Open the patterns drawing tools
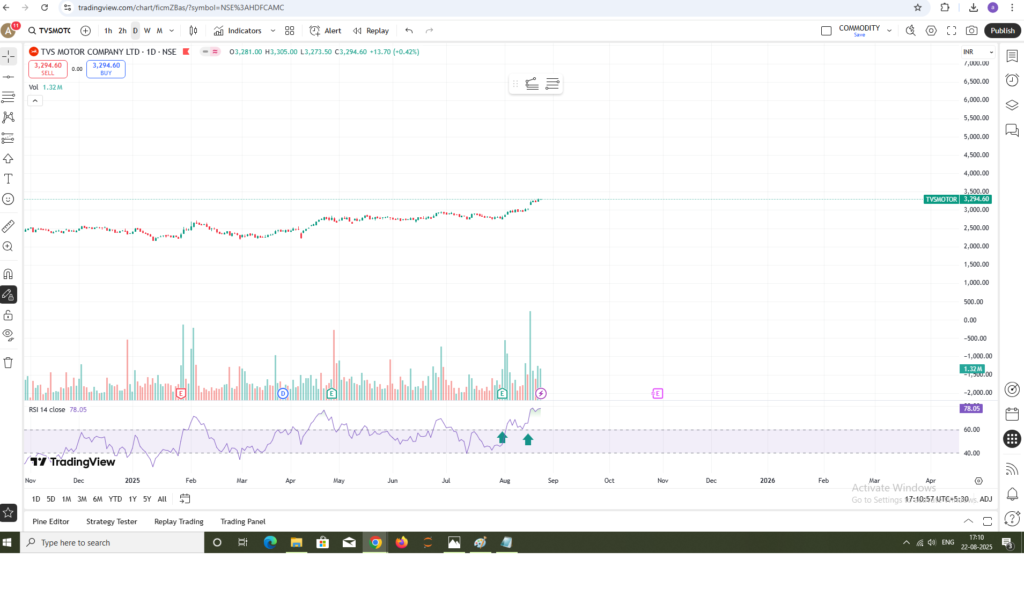 [8, 118]
